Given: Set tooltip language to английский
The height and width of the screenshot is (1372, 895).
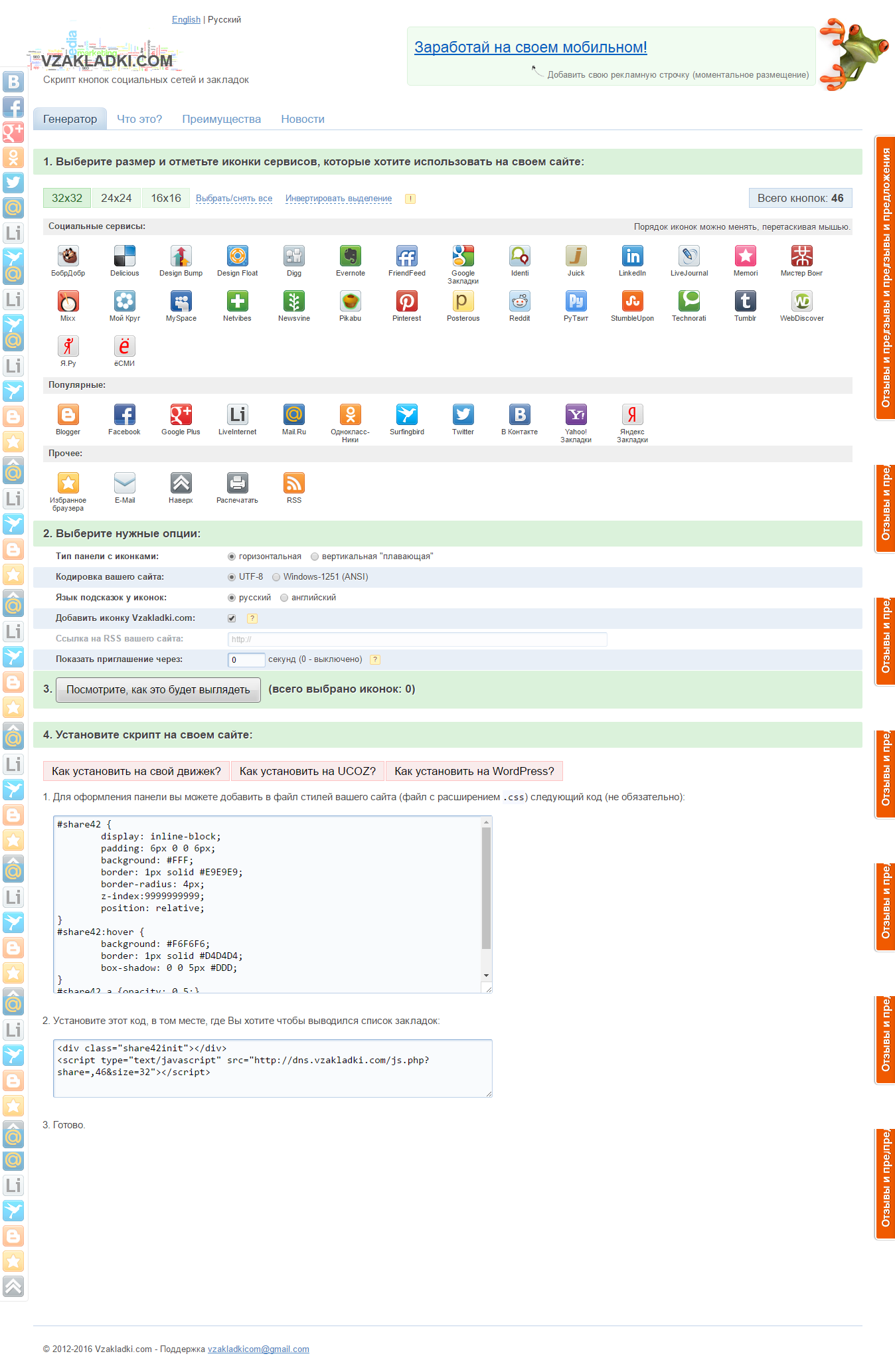Looking at the screenshot, I should pos(284,598).
